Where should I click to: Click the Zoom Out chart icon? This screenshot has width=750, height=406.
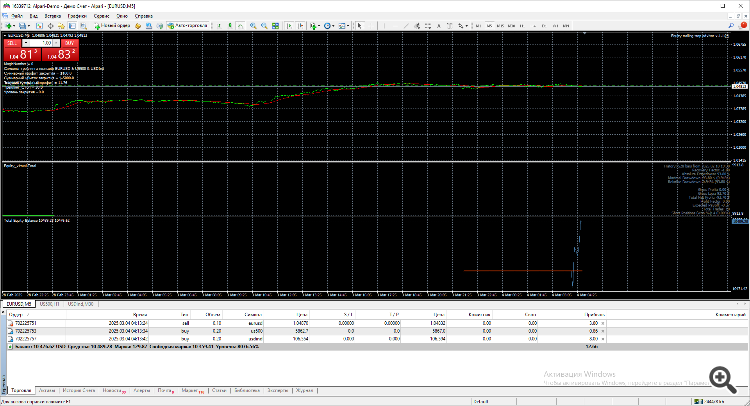[x=263, y=27]
